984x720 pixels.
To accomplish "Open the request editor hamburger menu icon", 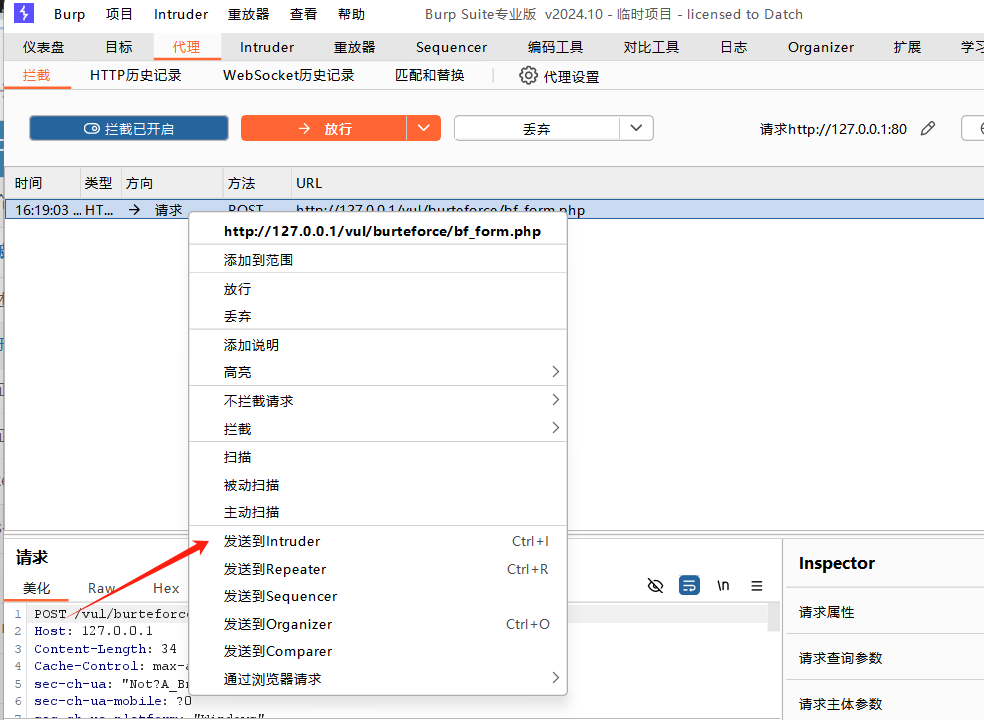I will point(757,586).
